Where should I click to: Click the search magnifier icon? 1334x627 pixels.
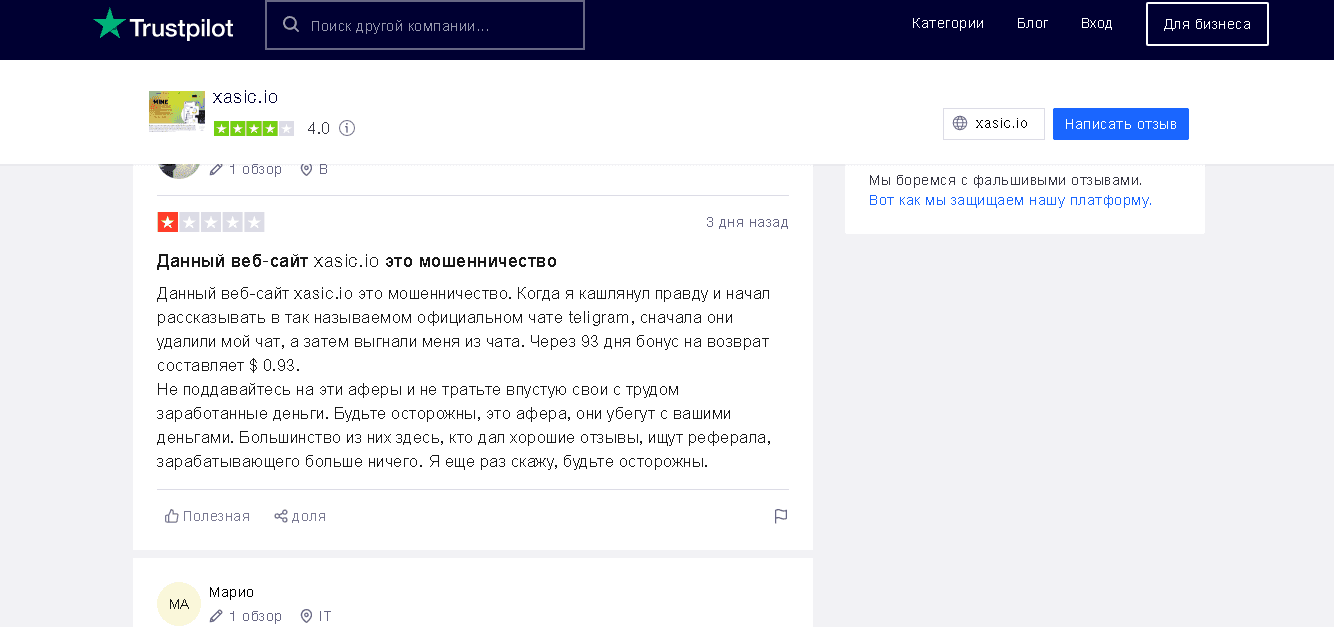tap(291, 25)
